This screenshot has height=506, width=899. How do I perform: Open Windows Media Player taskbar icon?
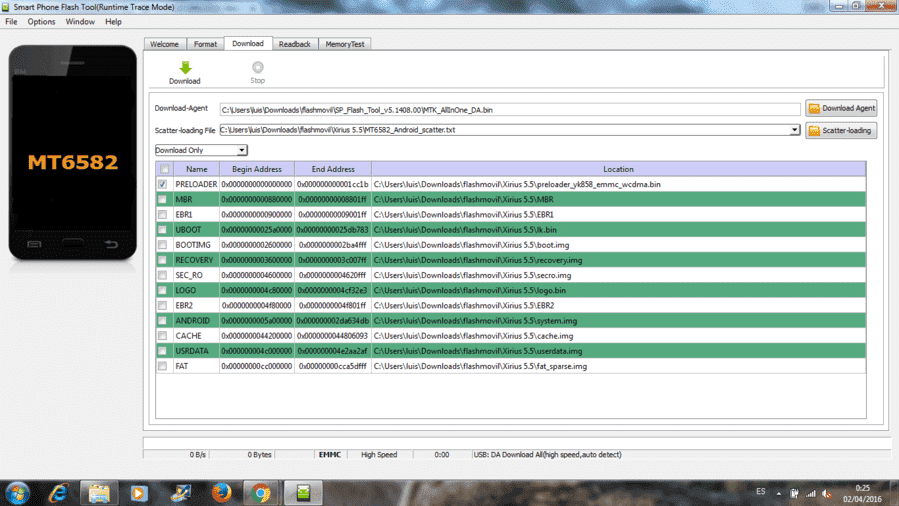coord(139,493)
